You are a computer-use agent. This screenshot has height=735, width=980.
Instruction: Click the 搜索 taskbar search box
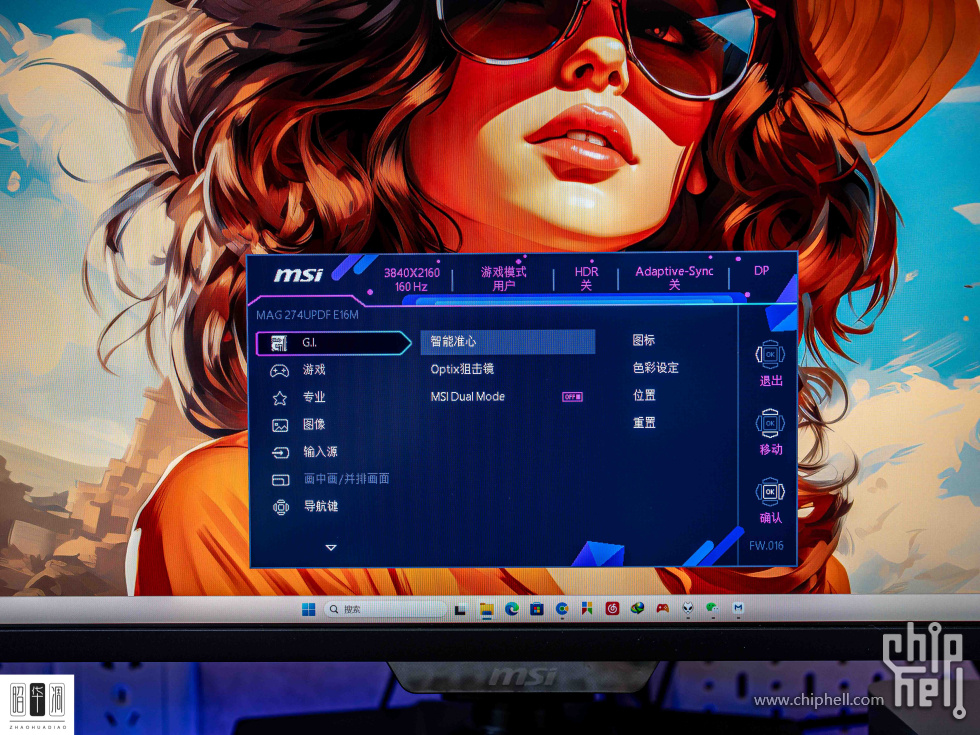point(385,609)
